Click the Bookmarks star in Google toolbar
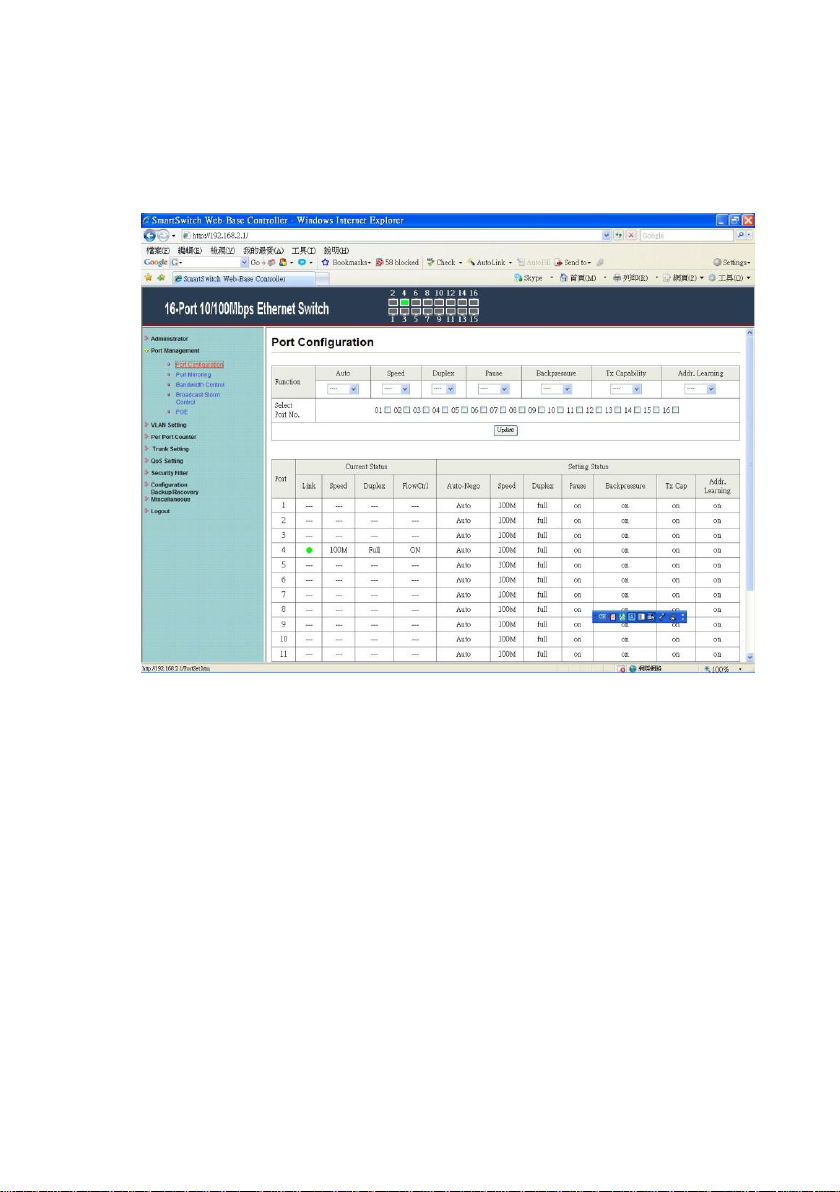The width and height of the screenshot is (840, 1192). tap(325, 262)
